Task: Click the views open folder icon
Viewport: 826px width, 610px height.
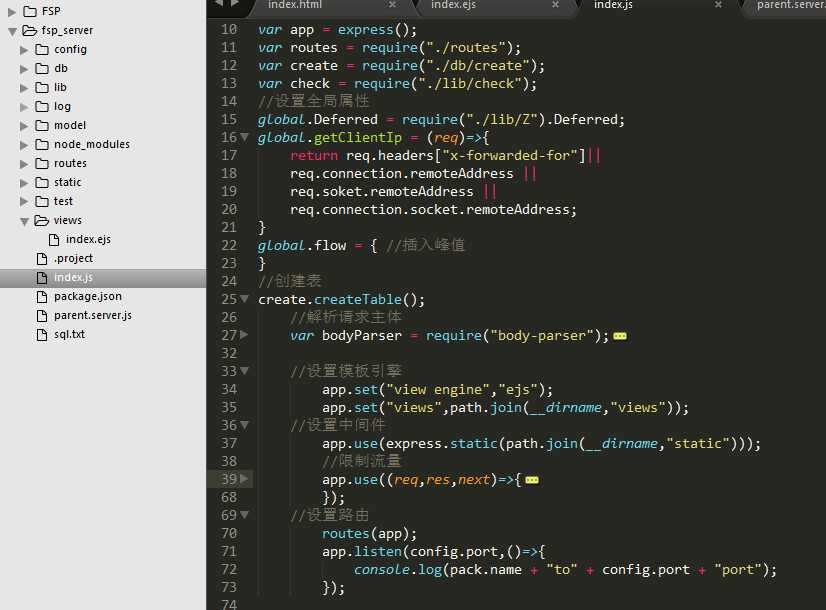Action: 42,220
